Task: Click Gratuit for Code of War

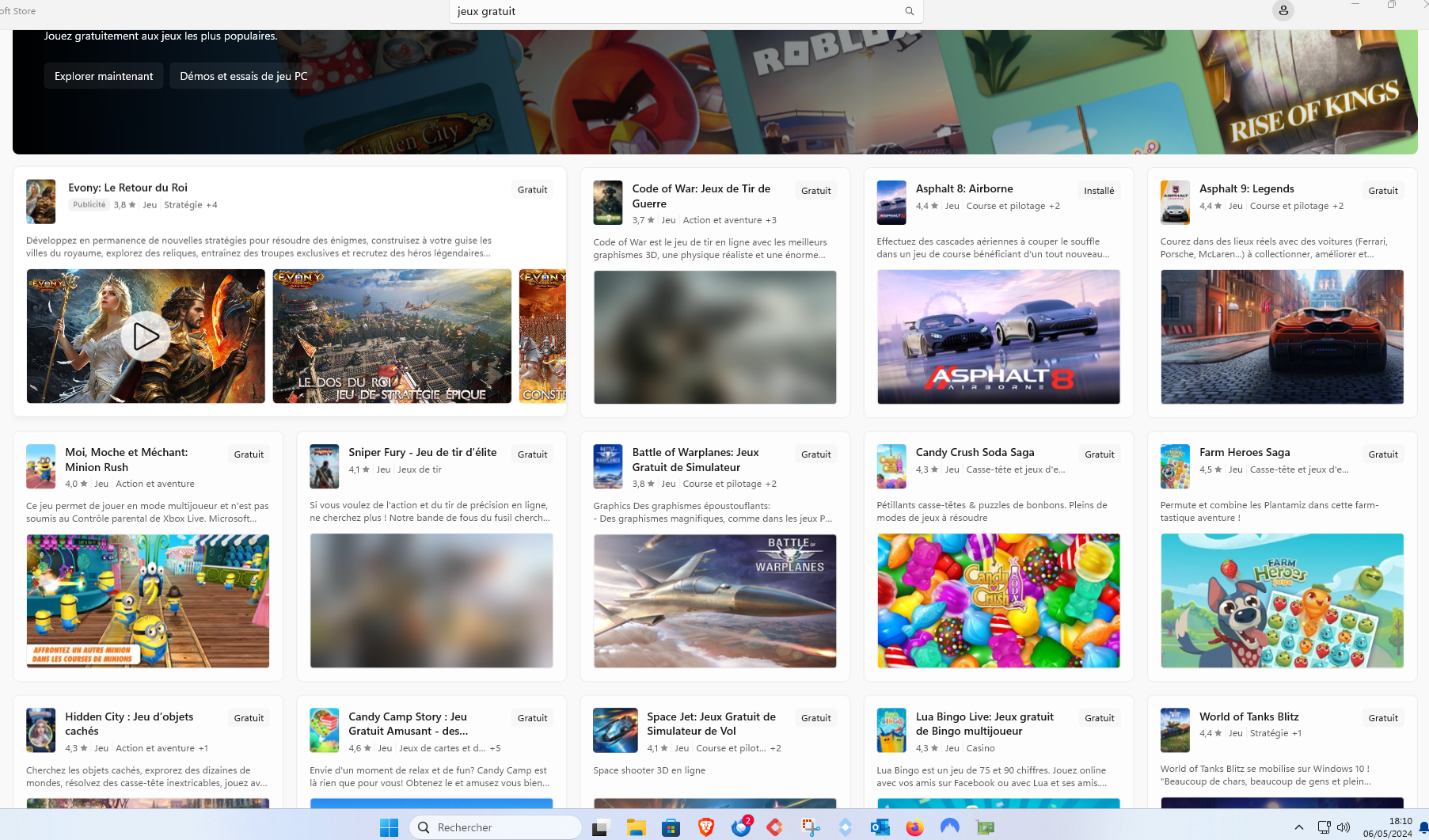Action: pyautogui.click(x=815, y=191)
